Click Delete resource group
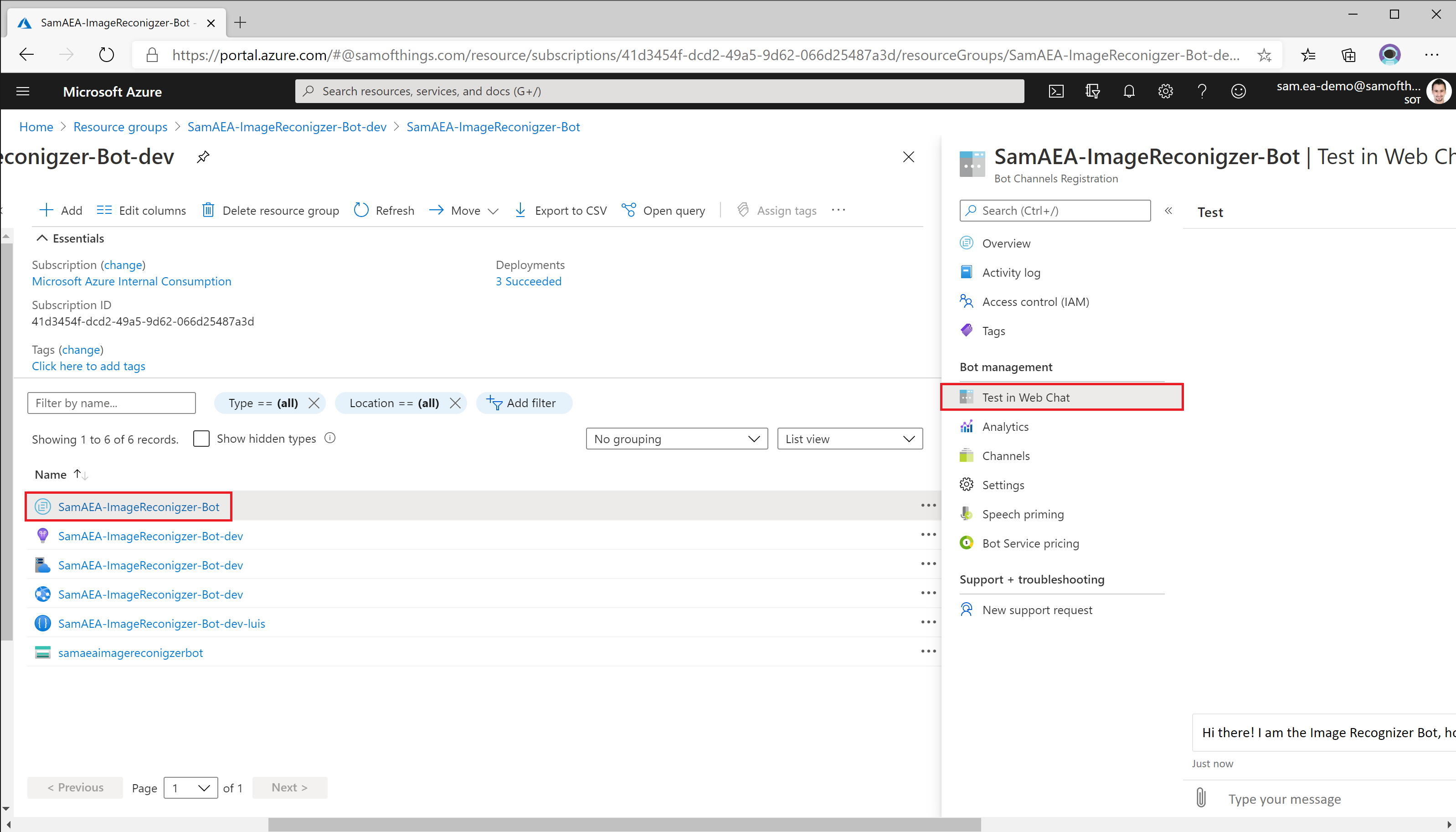 (x=270, y=210)
